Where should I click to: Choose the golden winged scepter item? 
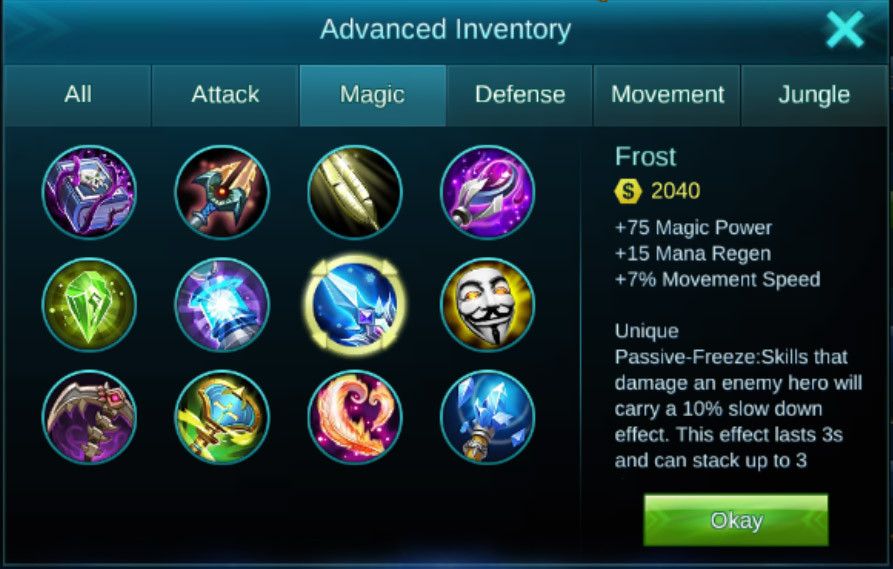(222, 417)
